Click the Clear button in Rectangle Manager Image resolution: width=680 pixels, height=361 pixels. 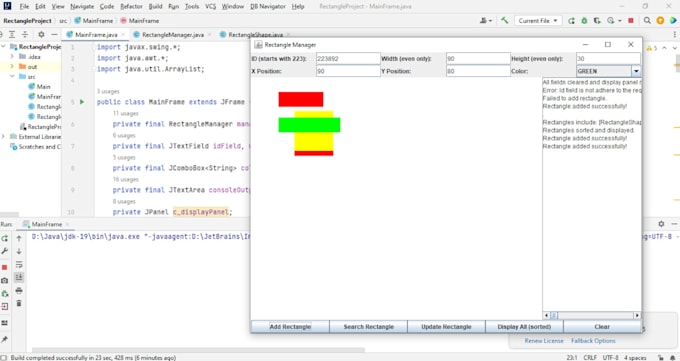(602, 327)
